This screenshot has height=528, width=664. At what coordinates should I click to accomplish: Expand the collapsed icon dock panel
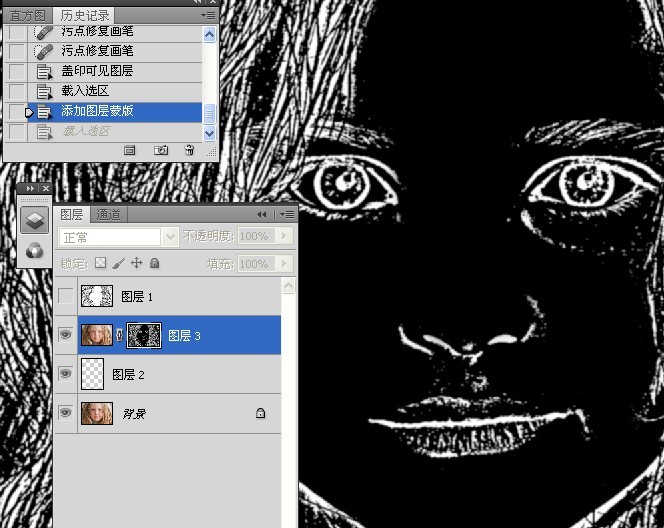[30, 188]
